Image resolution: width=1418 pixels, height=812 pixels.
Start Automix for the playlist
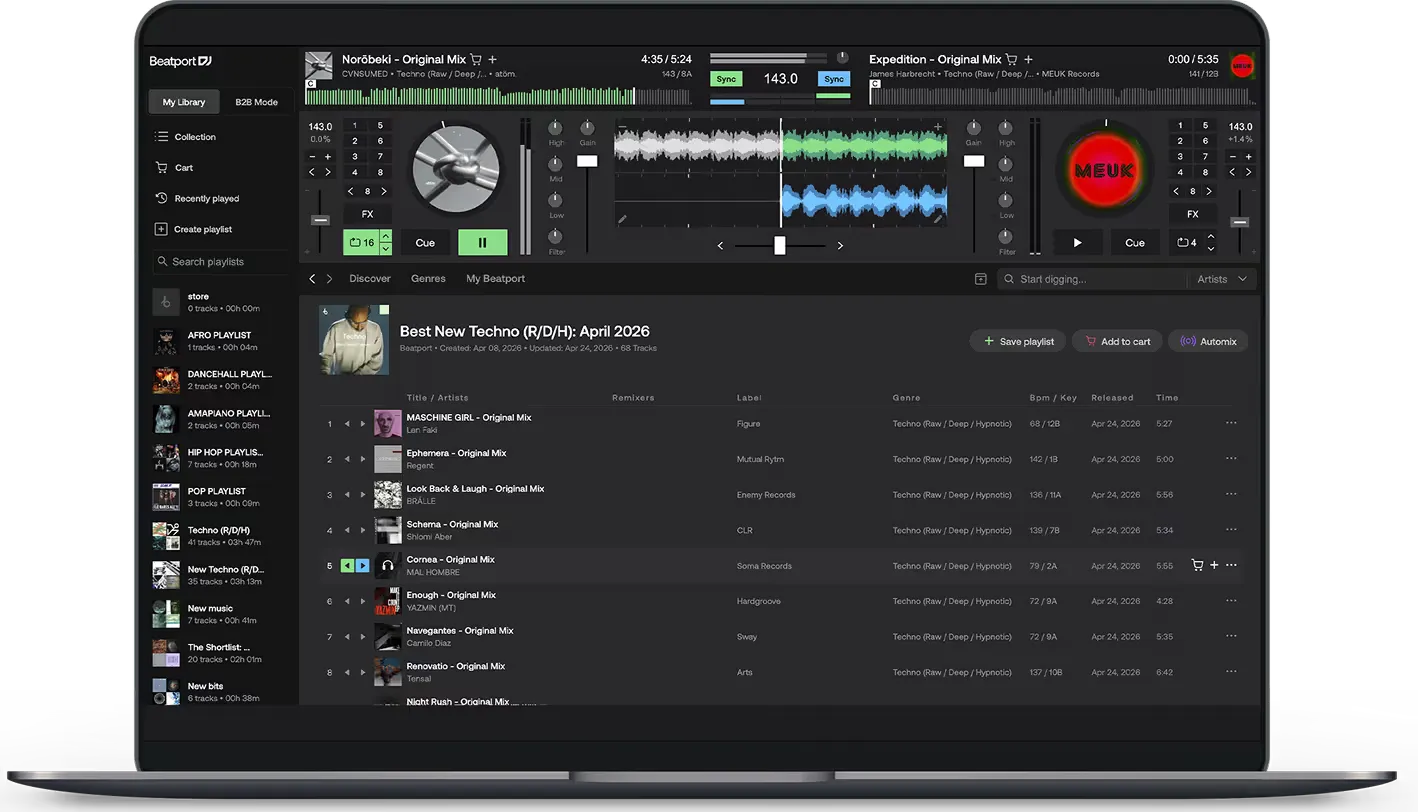[x=1208, y=341]
